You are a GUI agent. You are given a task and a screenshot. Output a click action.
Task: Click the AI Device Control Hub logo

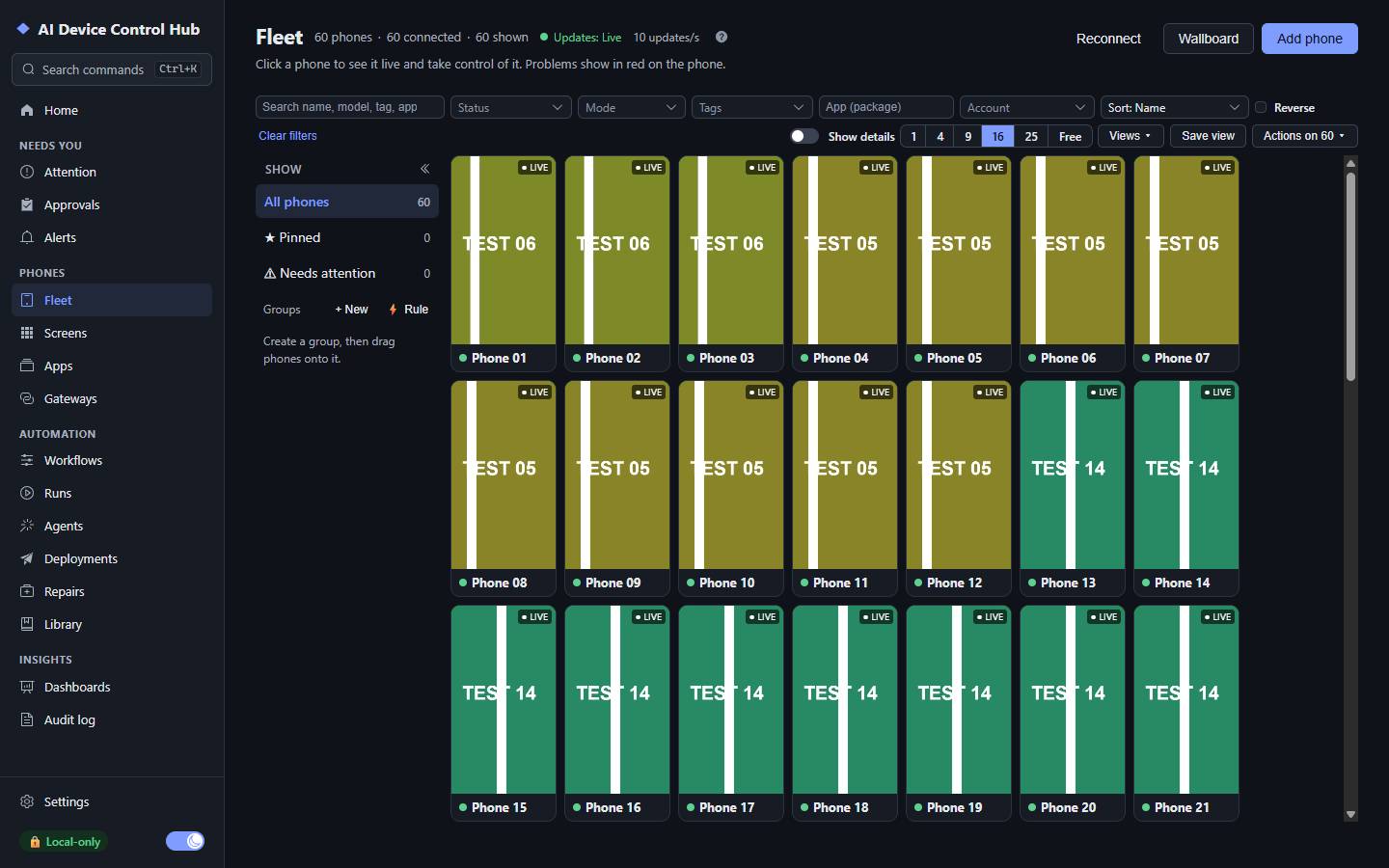click(23, 29)
